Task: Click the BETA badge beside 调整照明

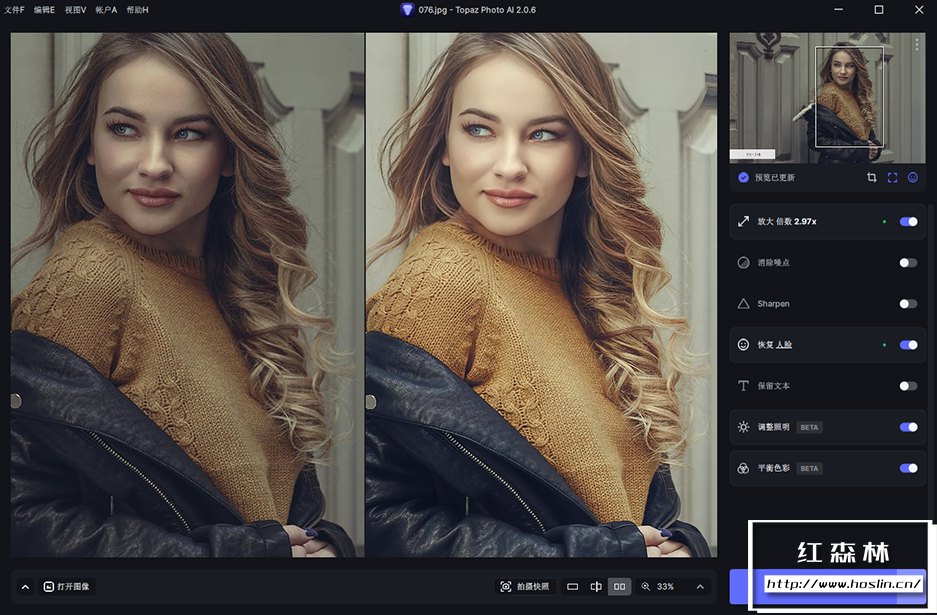Action: point(809,427)
